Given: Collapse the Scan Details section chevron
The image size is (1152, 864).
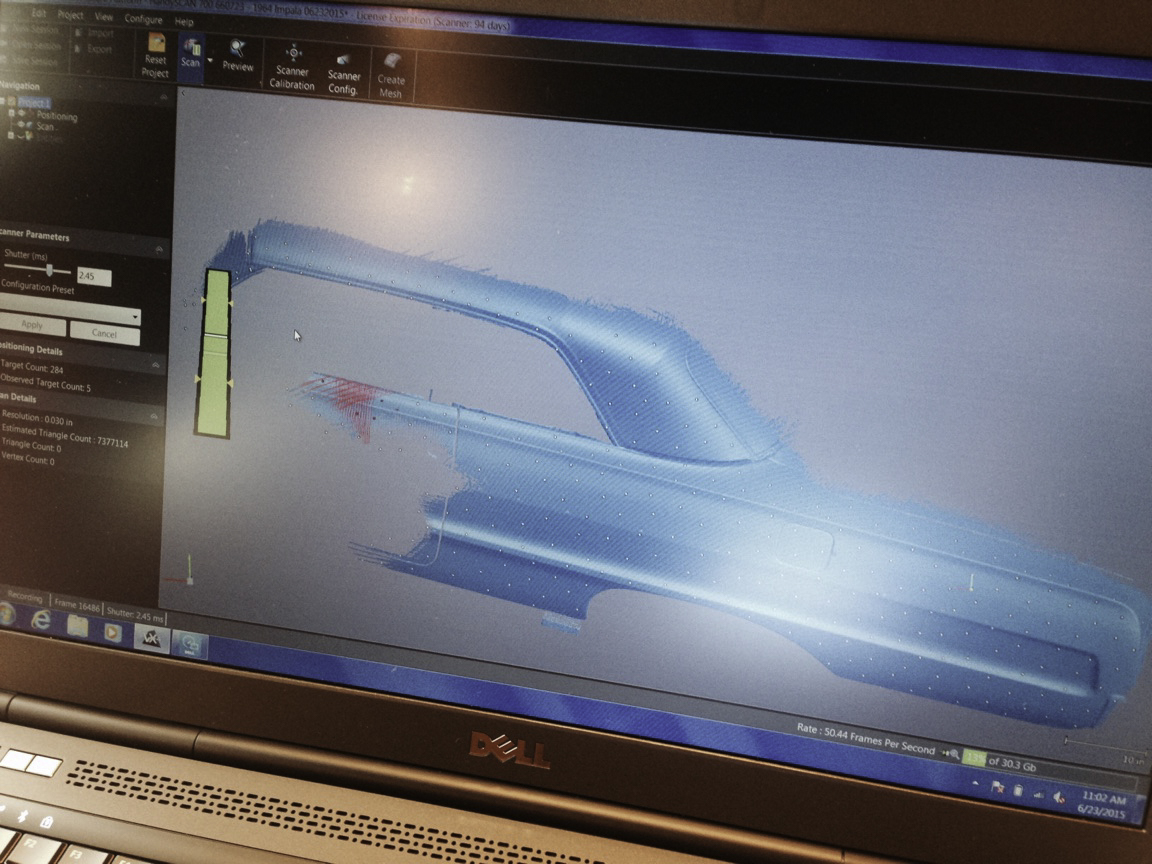Looking at the screenshot, I should pos(154,417).
